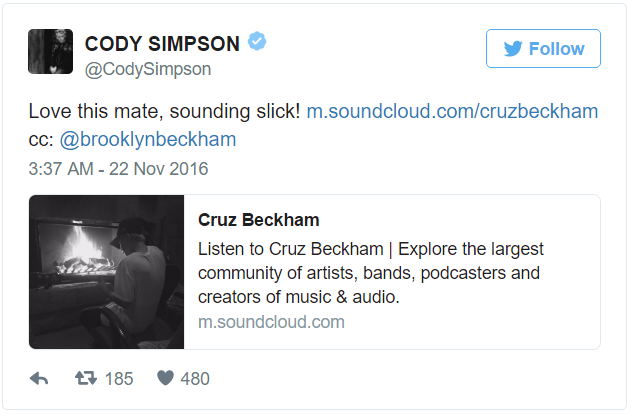The height and width of the screenshot is (415, 632).
Task: Click the CODY SIMPSON display name
Action: pos(162,44)
